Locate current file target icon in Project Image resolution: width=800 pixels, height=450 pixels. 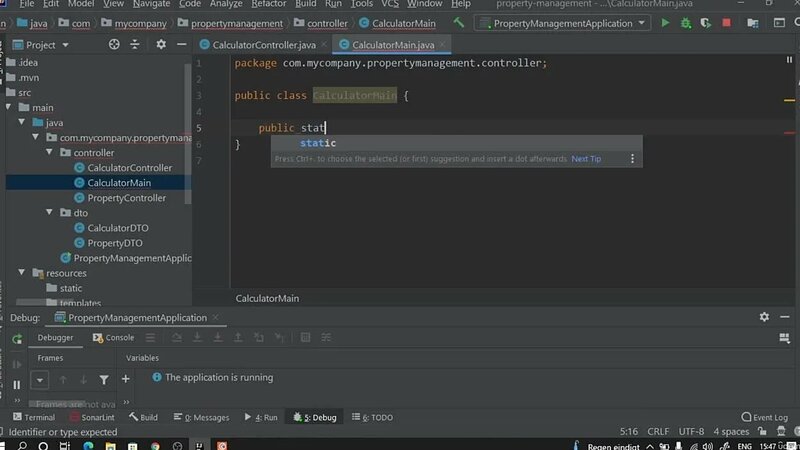point(114,45)
